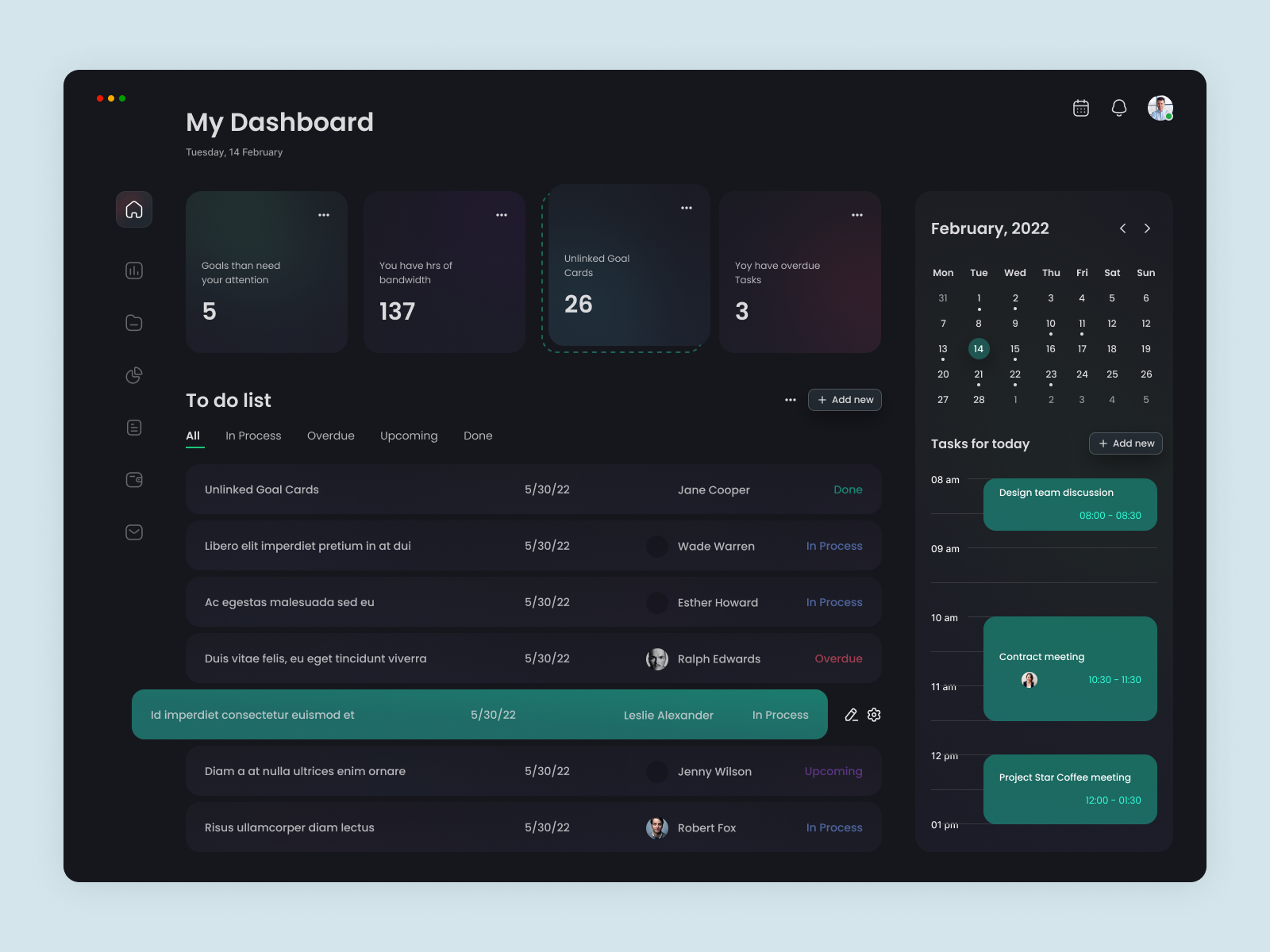Open the Calendar icon in the top bar
The height and width of the screenshot is (952, 1270).
click(1080, 107)
